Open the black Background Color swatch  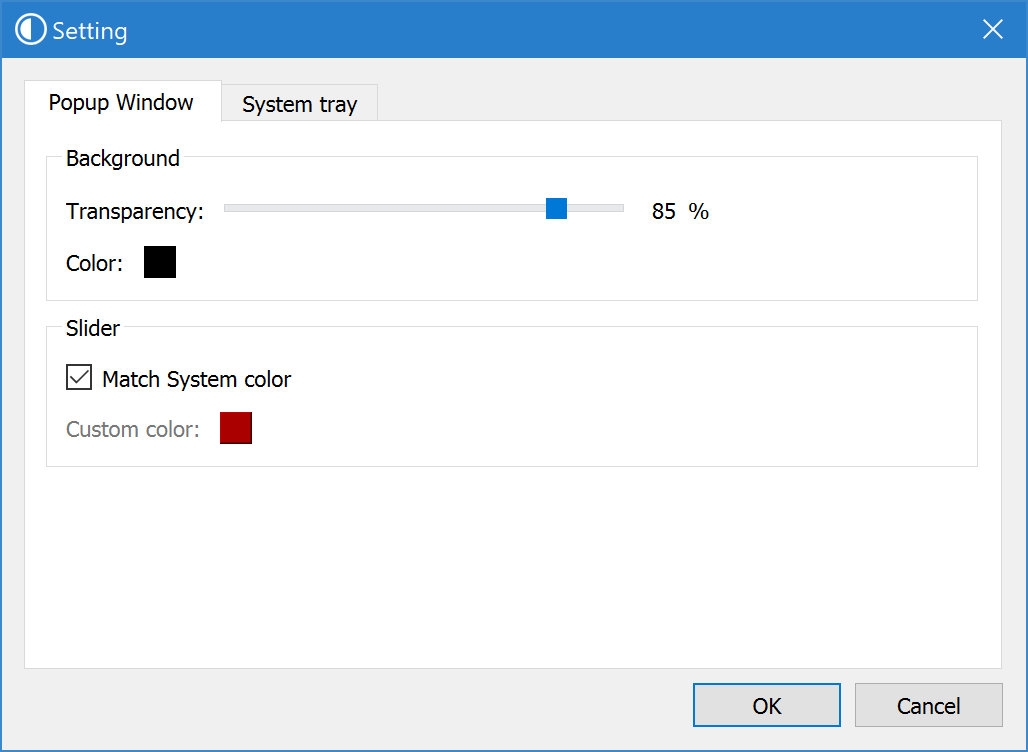pyautogui.click(x=160, y=263)
